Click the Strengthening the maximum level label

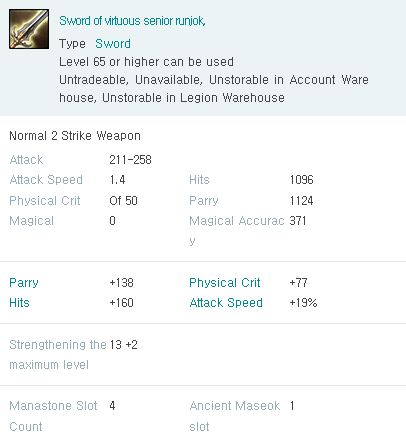point(58,355)
